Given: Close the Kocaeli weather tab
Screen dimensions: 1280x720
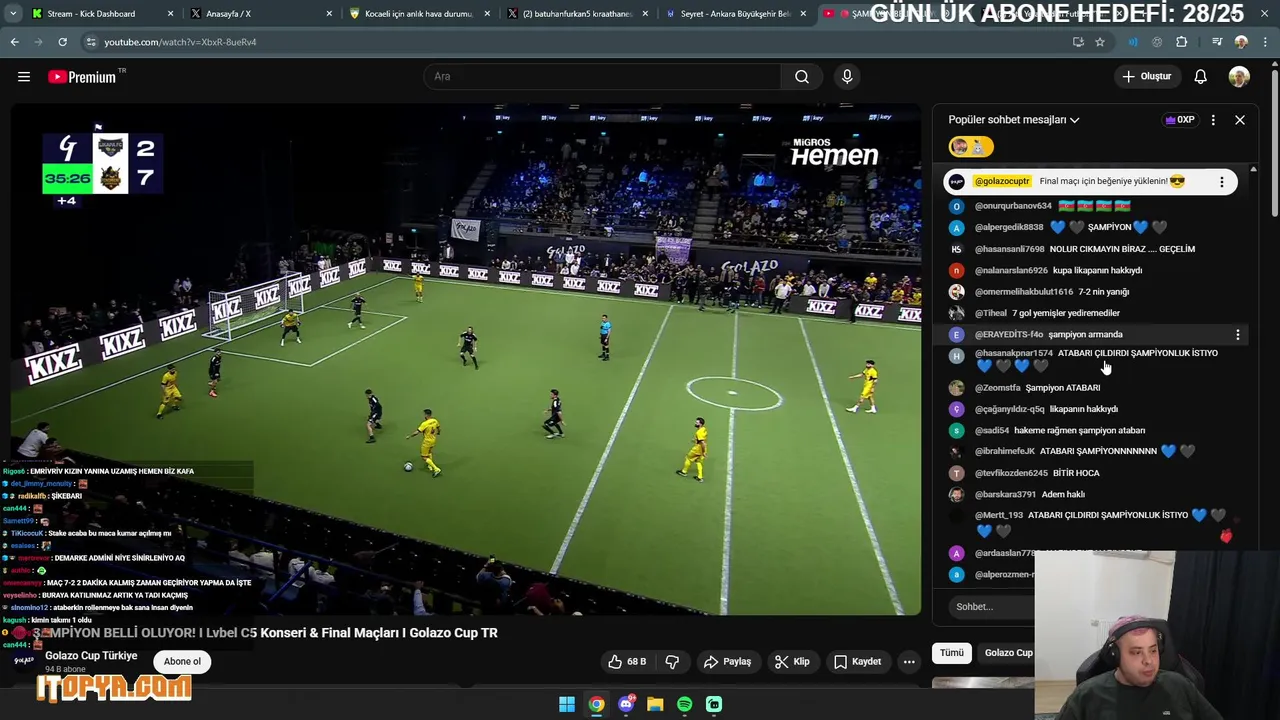Looking at the screenshot, I should (x=488, y=14).
